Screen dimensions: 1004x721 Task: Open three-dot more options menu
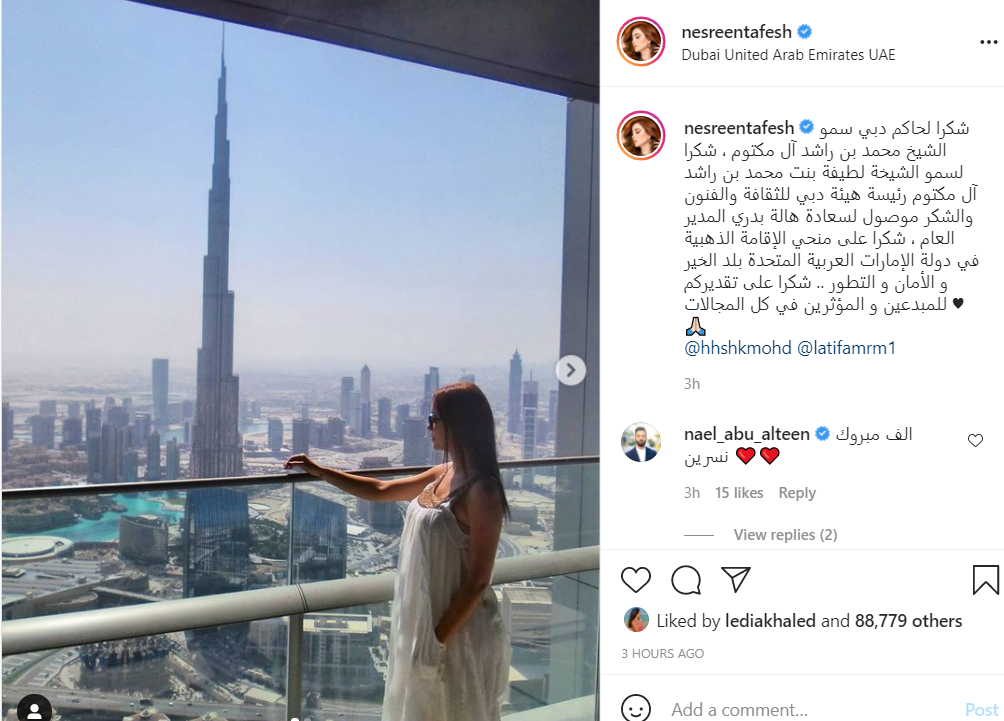[989, 42]
